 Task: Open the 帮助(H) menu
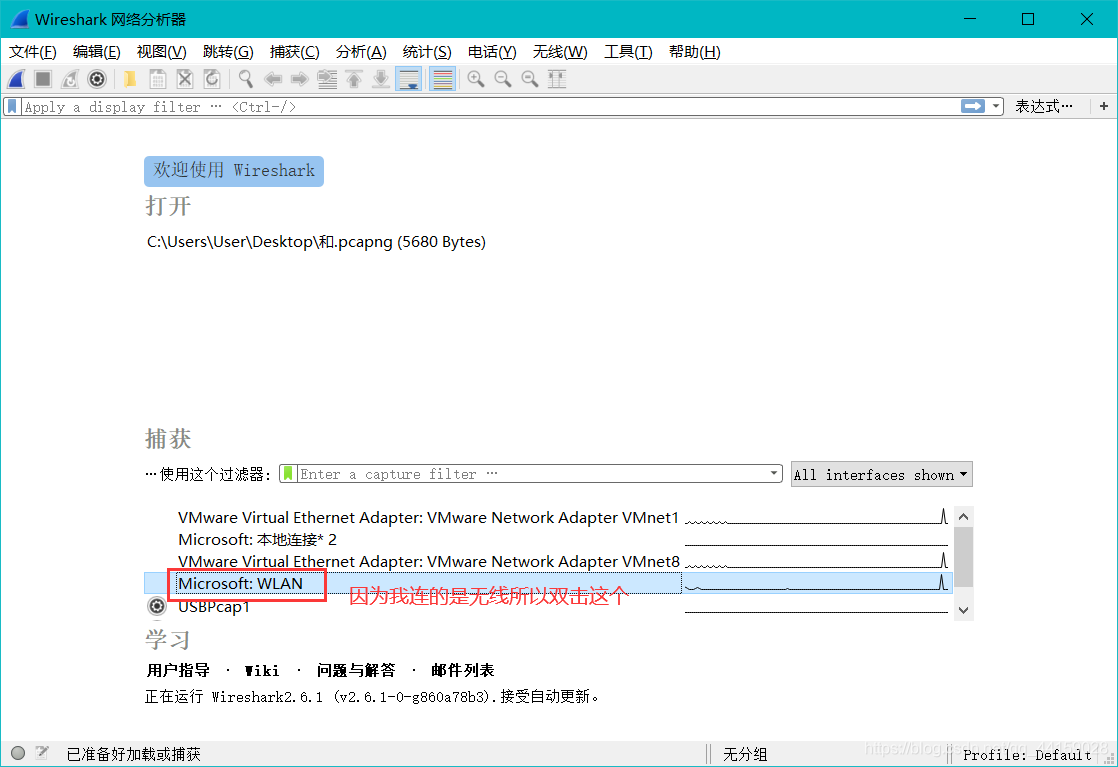click(694, 52)
